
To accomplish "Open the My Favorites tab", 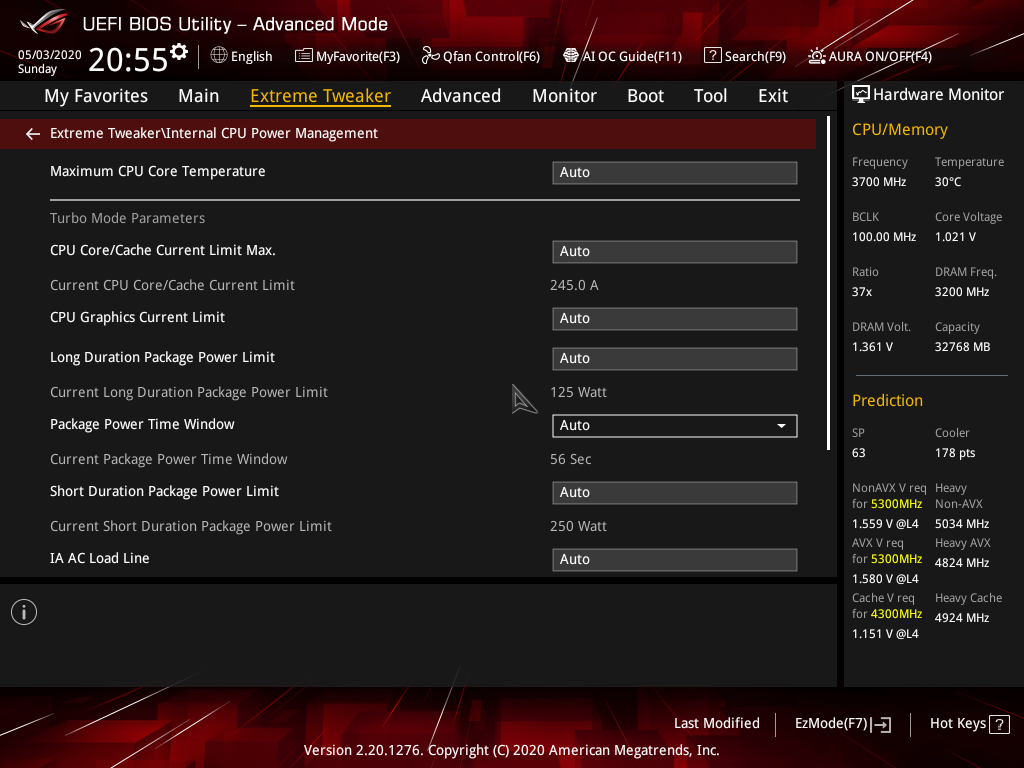I will [96, 96].
